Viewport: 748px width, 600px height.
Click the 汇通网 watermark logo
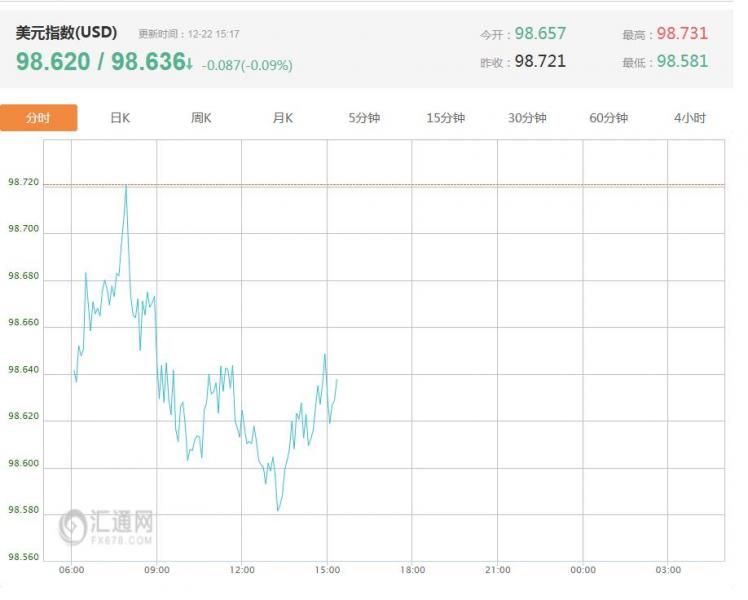[x=106, y=526]
